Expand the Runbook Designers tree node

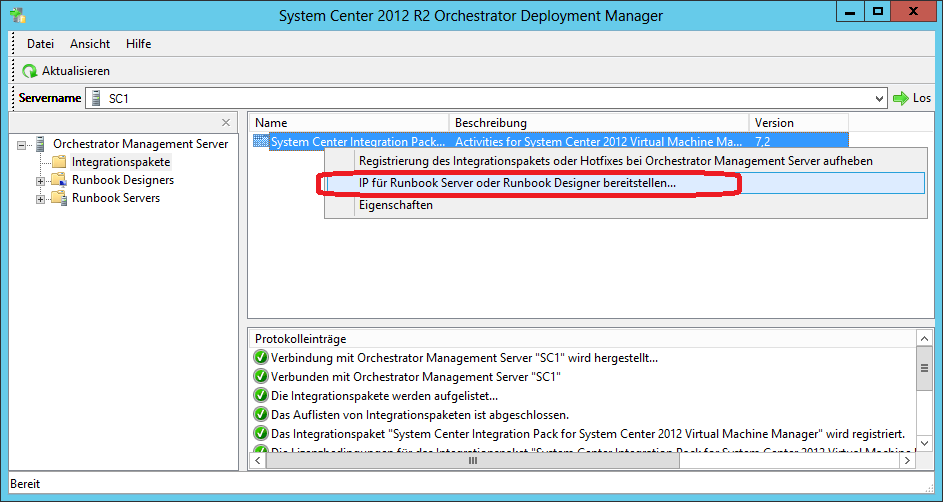[40, 181]
